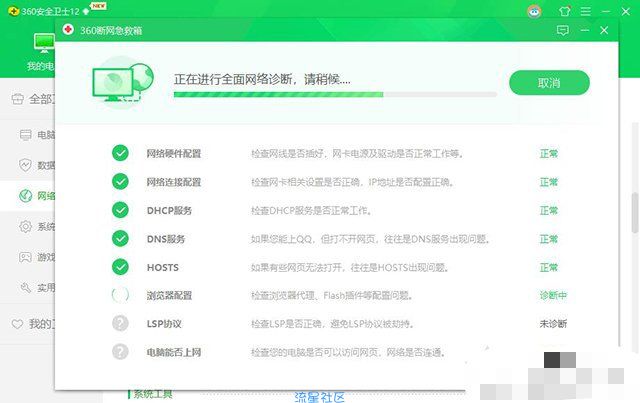640x403 pixels.
Task: Click the 正在进行全面网络诊断 status message
Action: tap(262, 79)
